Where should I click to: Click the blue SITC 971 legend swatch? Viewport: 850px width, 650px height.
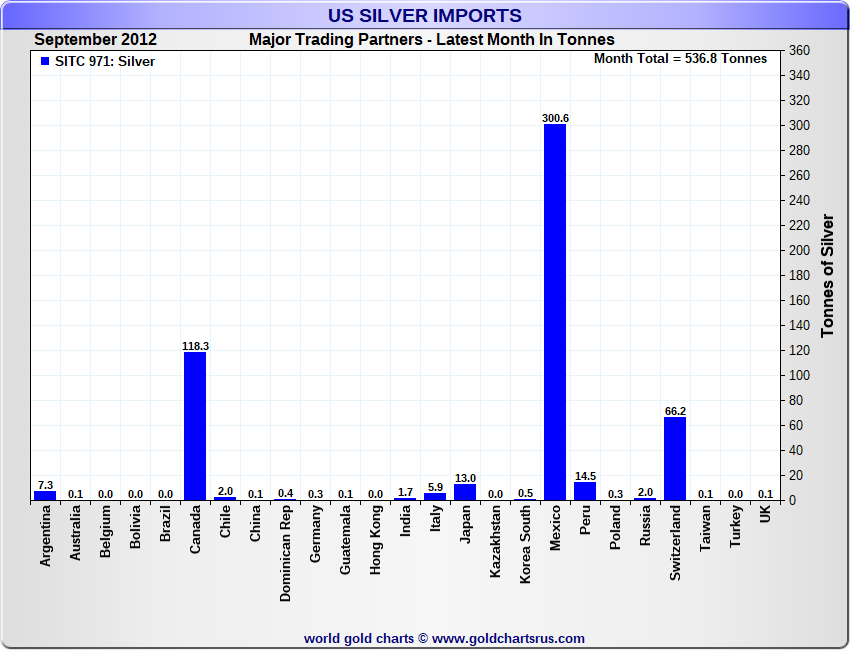tap(45, 62)
